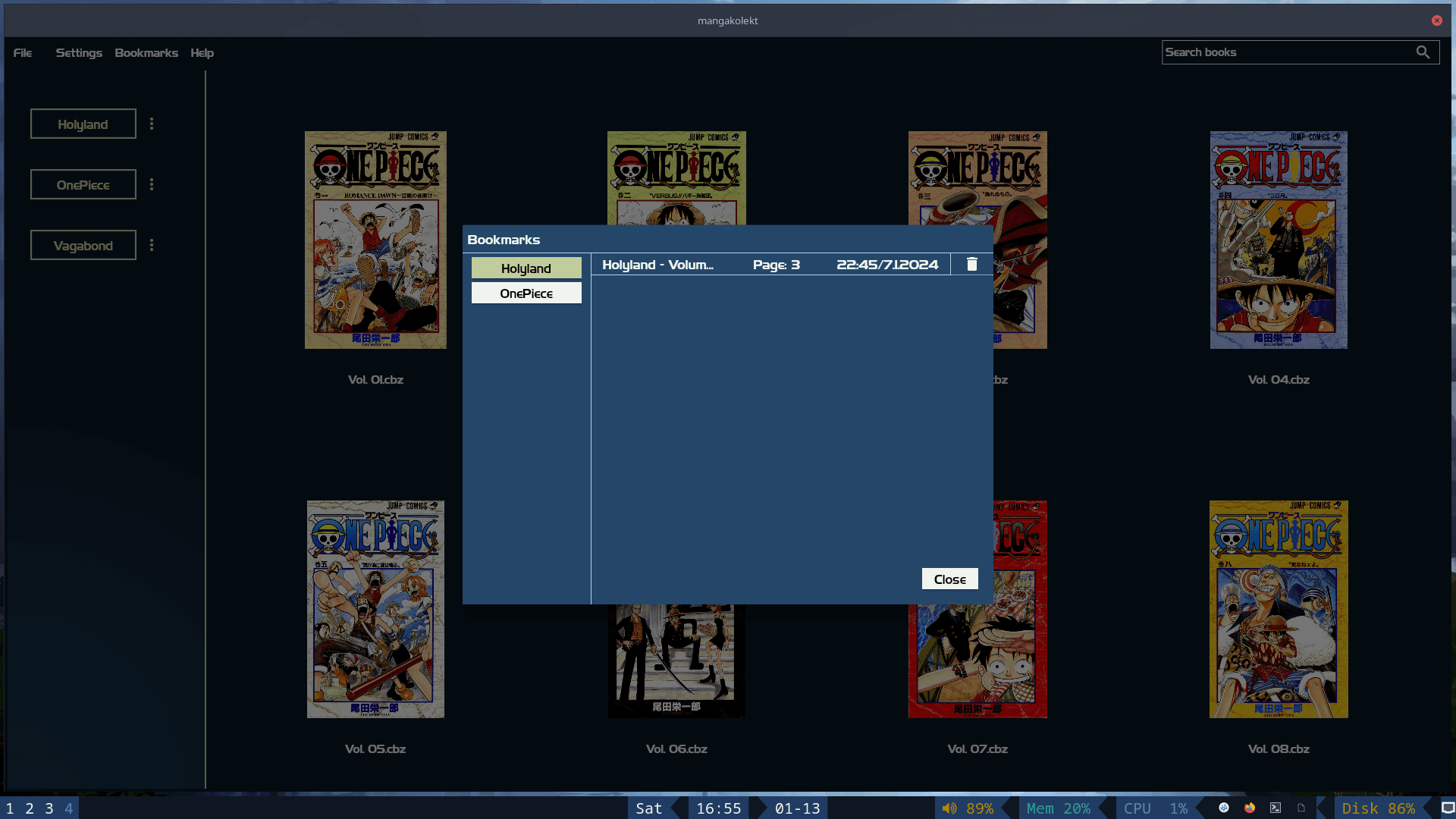Open the OnePiece library in sidebar
Image resolution: width=1456 pixels, height=819 pixels.
coord(83,184)
